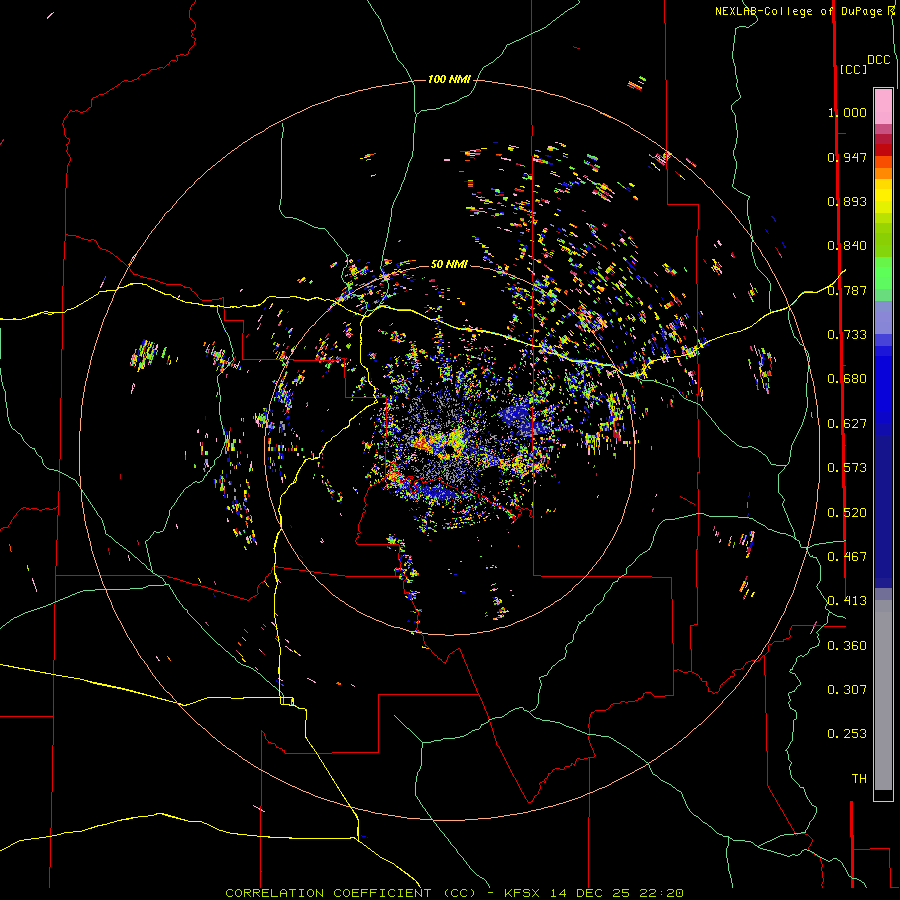Pick the pink top segment of the color bar

pos(883,107)
